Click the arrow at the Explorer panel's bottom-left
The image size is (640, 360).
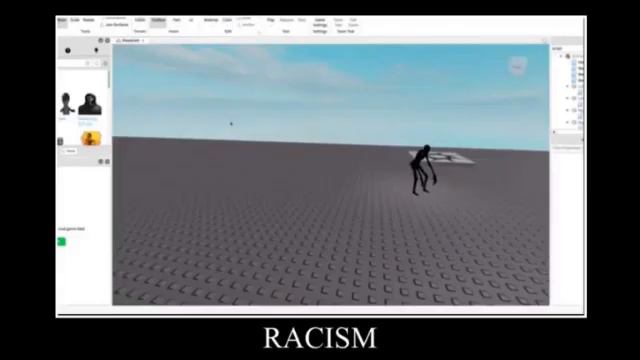[x=554, y=132]
